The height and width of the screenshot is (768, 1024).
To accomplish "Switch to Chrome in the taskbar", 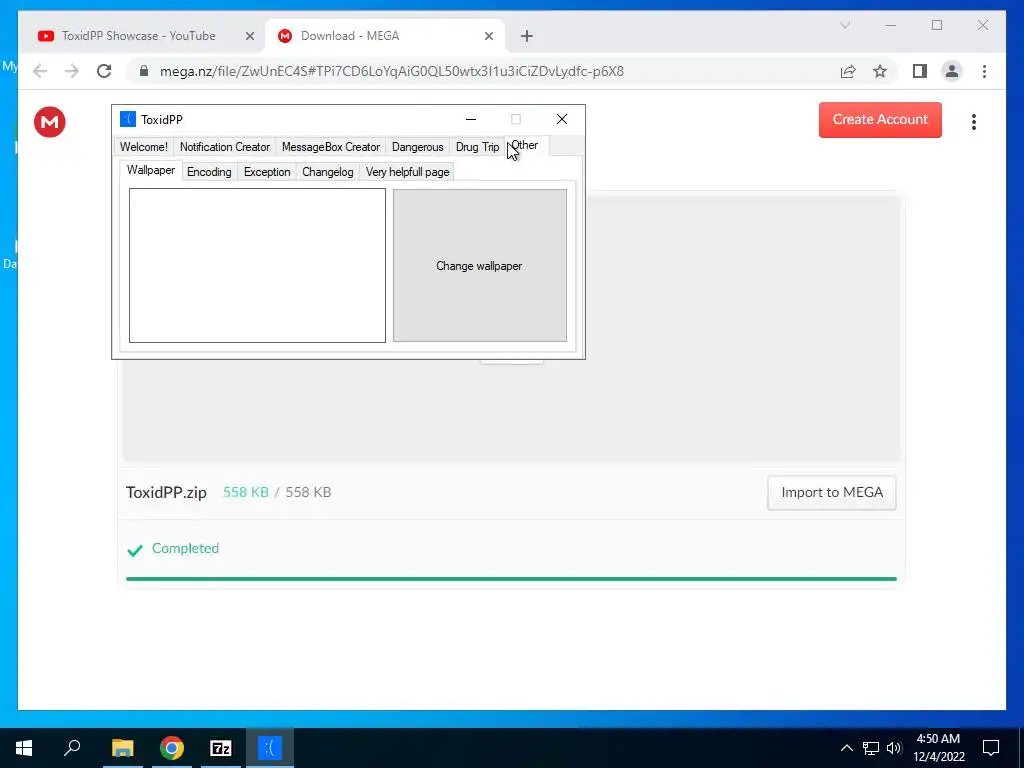I will 172,748.
